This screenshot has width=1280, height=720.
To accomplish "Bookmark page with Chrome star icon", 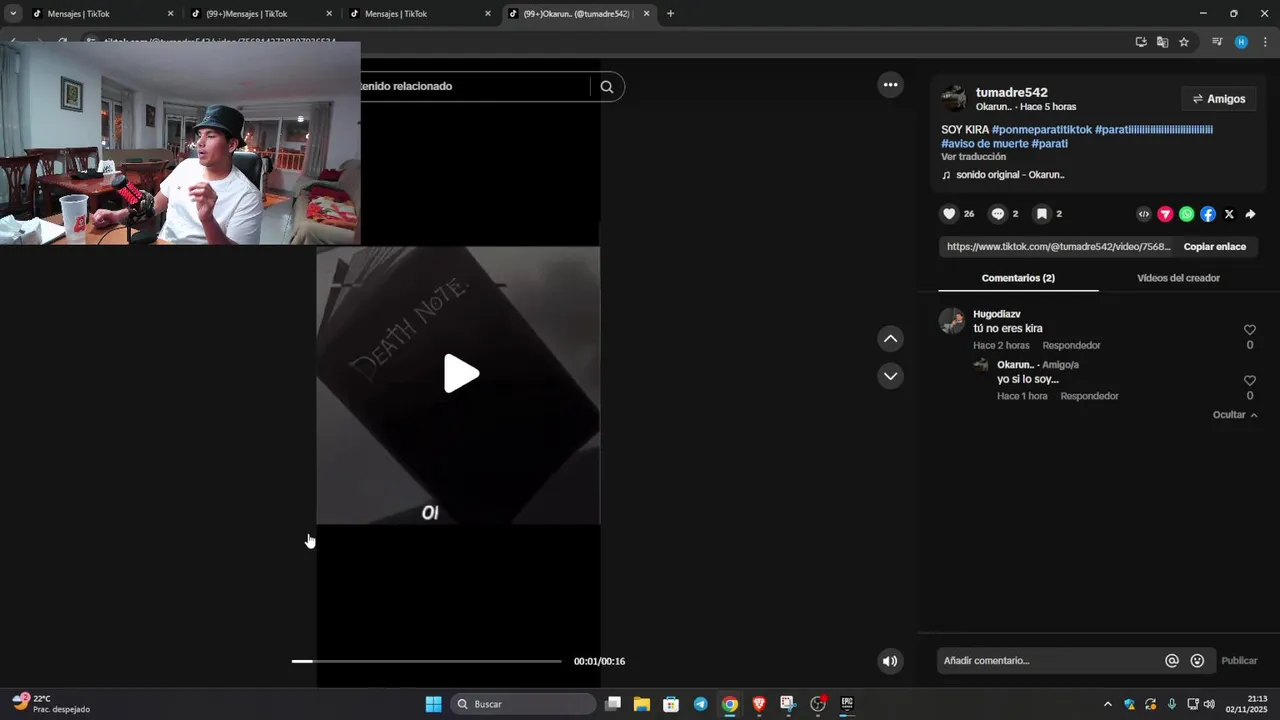I will click(1184, 42).
